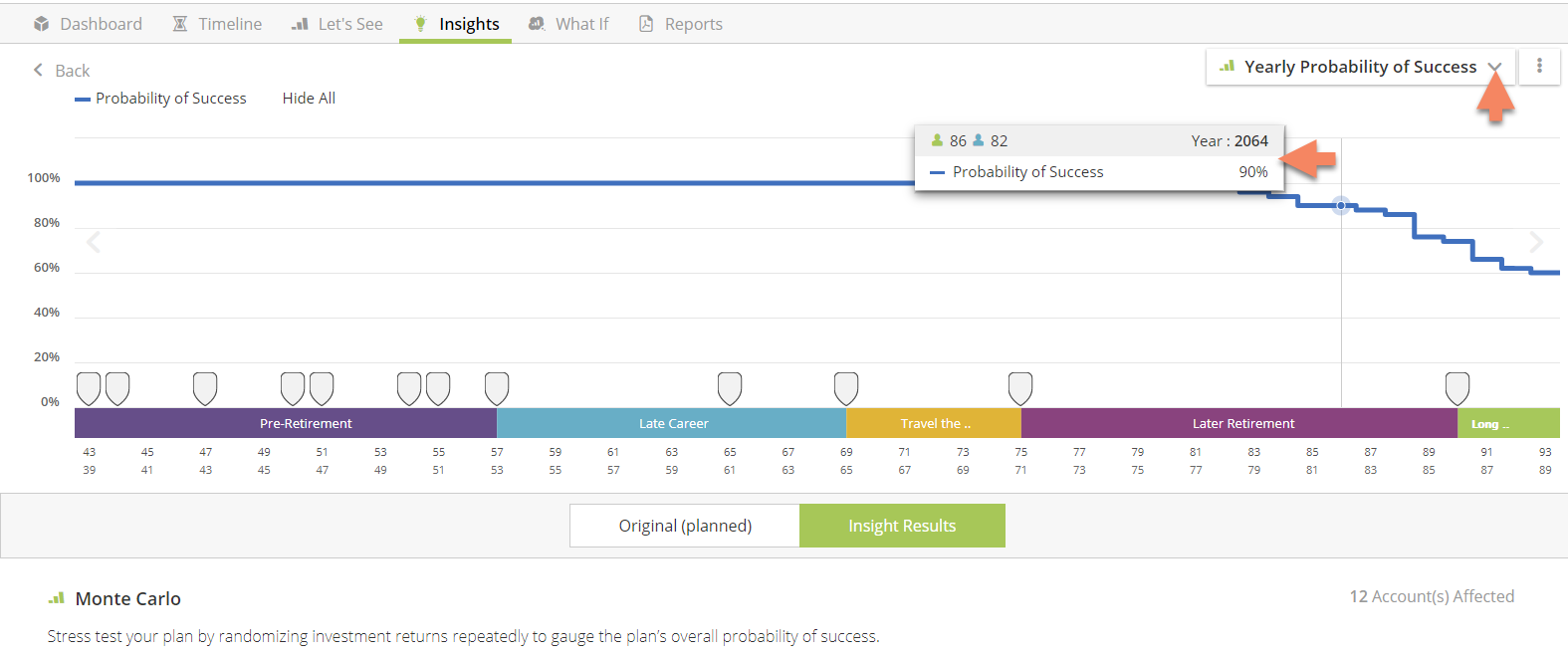
Task: Click the first event marker at age 43
Action: click(x=89, y=387)
